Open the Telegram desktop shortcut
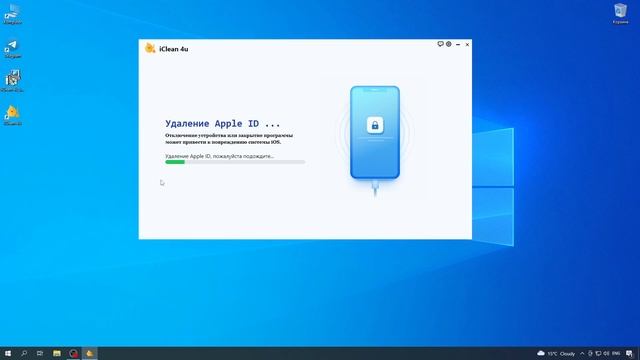 [12, 49]
